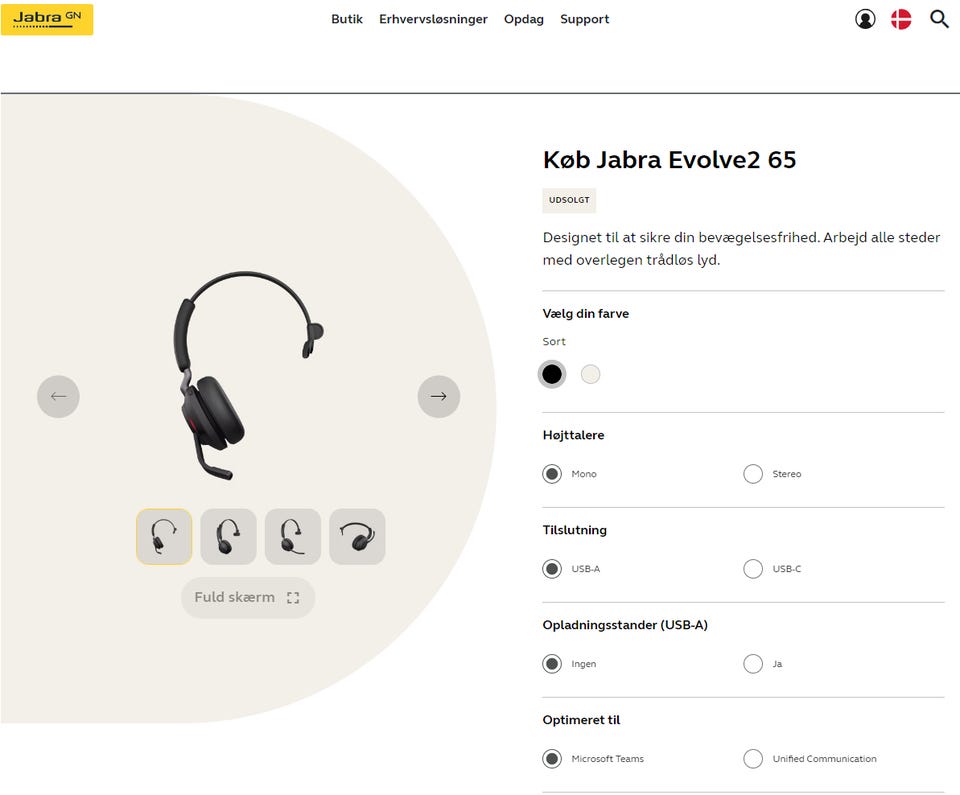Viewport: 960px width, 795px height.
Task: Select Ja for charging stand
Action: [753, 664]
